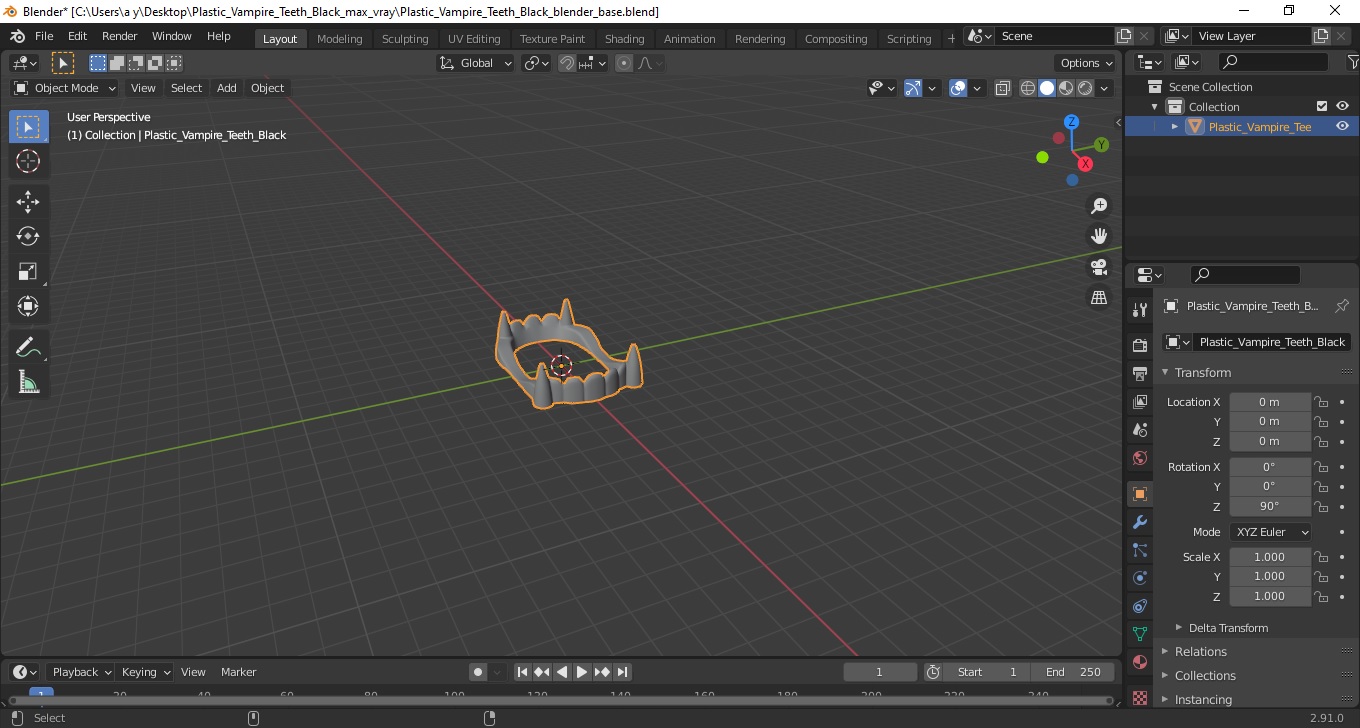The image size is (1360, 728).
Task: Toggle show gizmo button
Action: point(913,88)
